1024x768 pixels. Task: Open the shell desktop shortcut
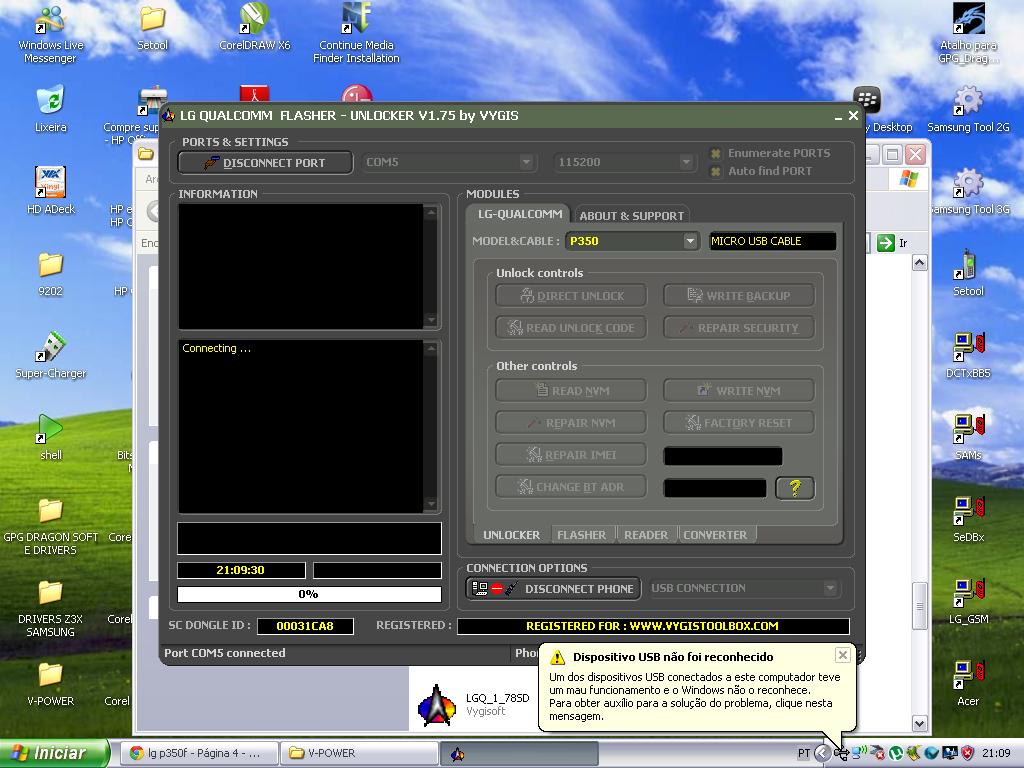50,438
